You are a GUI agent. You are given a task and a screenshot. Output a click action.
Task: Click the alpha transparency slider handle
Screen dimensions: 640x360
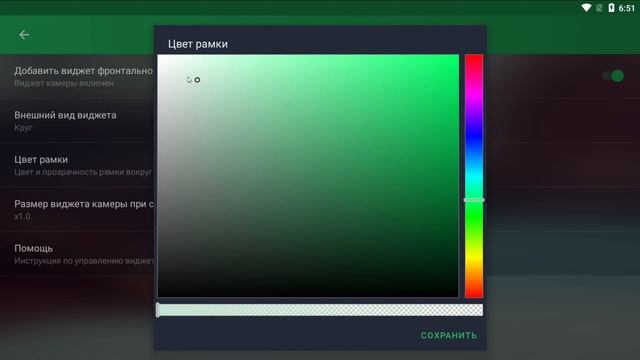tap(158, 310)
